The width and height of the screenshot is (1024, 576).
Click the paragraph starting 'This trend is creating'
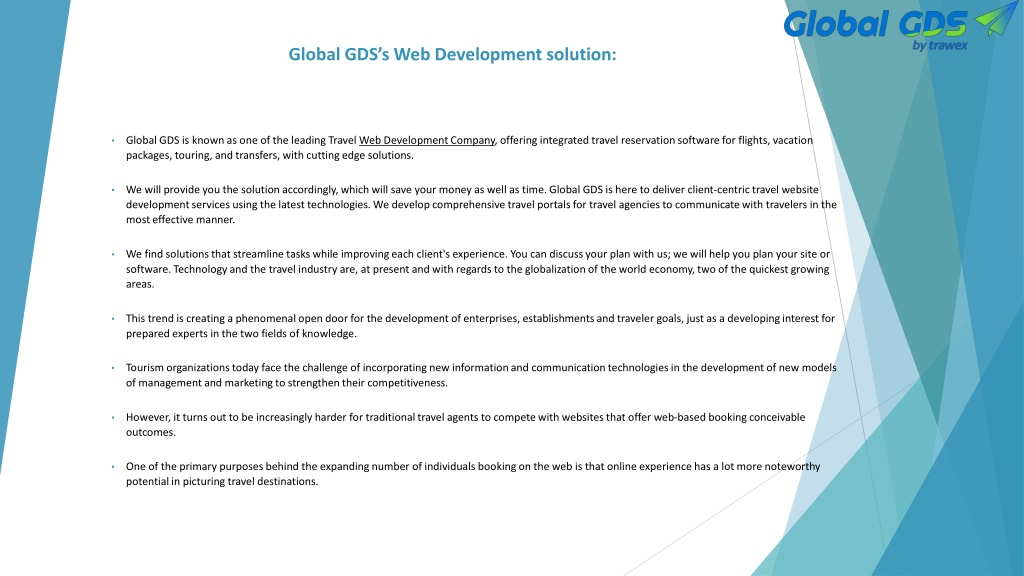tap(480, 326)
